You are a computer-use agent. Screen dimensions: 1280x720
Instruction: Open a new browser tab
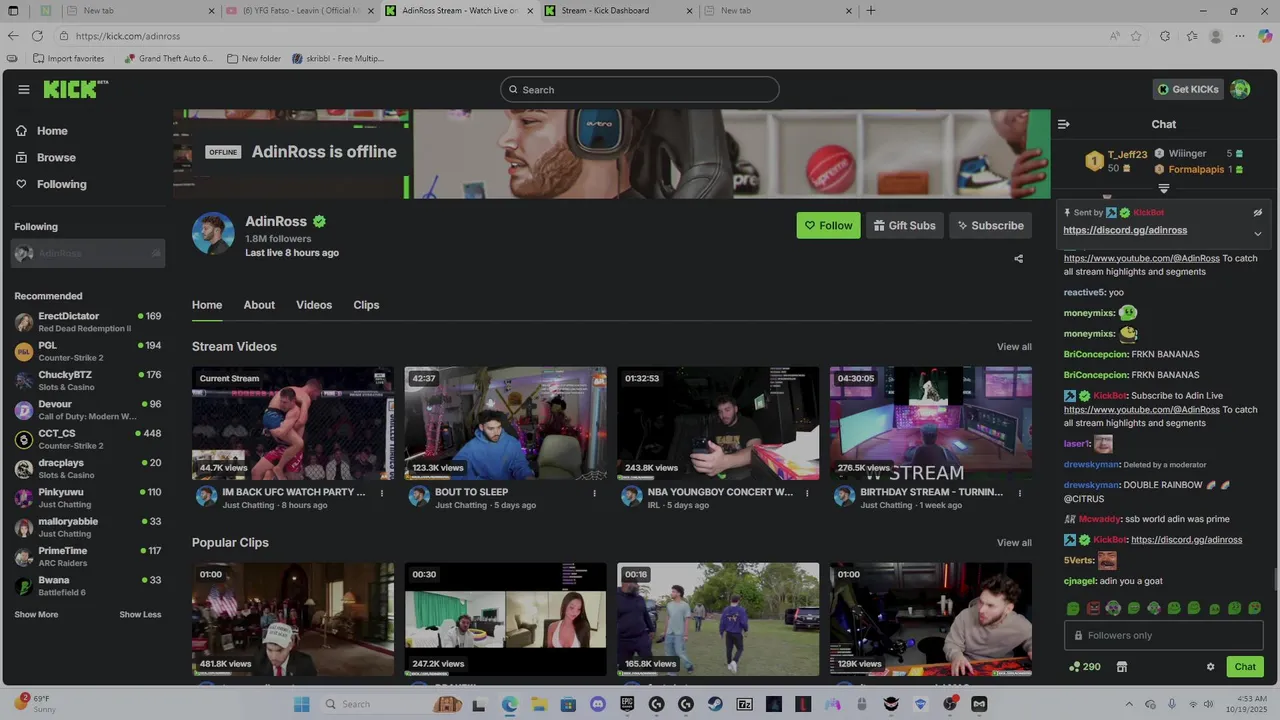(871, 11)
